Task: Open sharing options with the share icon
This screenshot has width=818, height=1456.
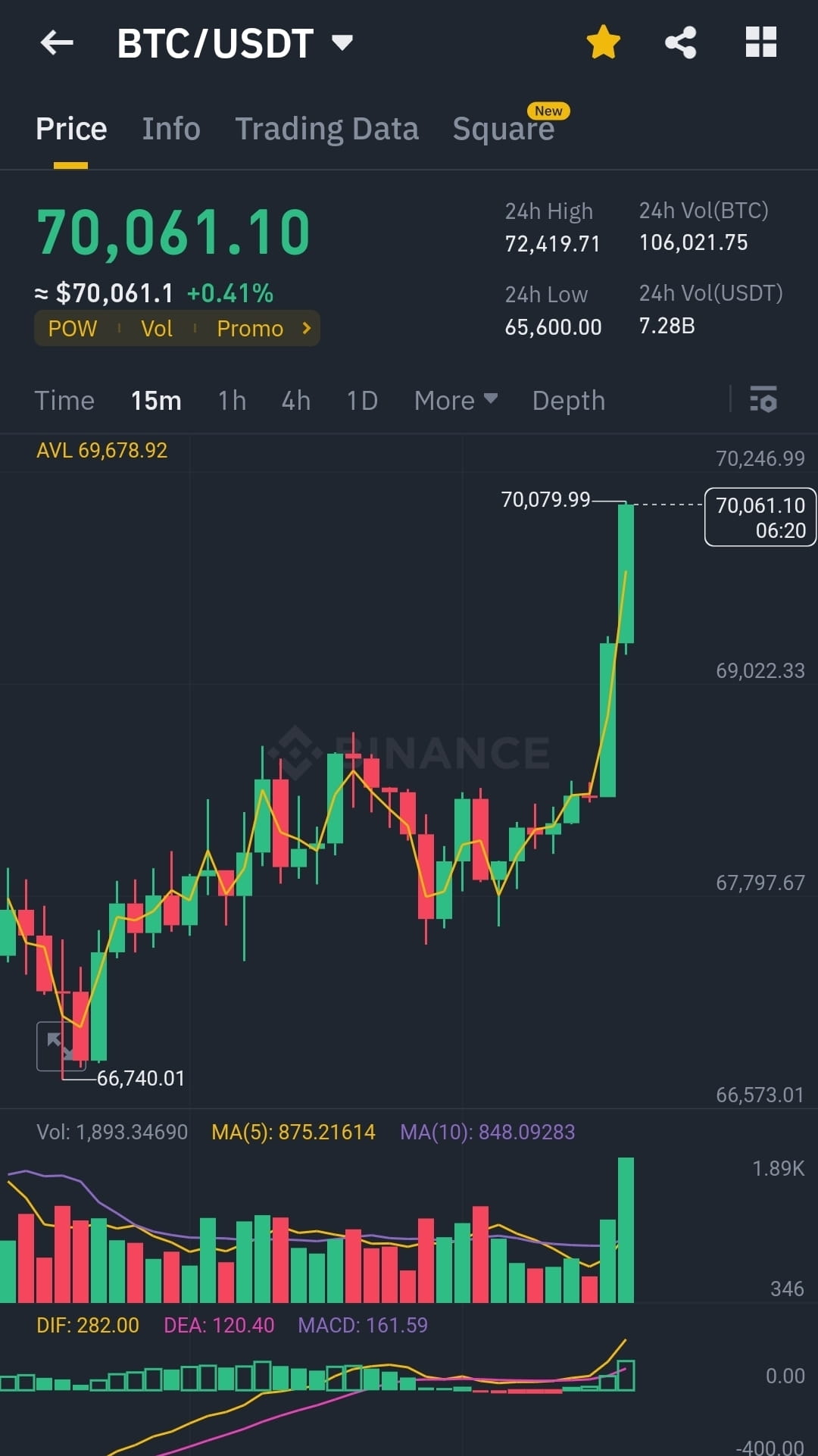Action: click(681, 42)
